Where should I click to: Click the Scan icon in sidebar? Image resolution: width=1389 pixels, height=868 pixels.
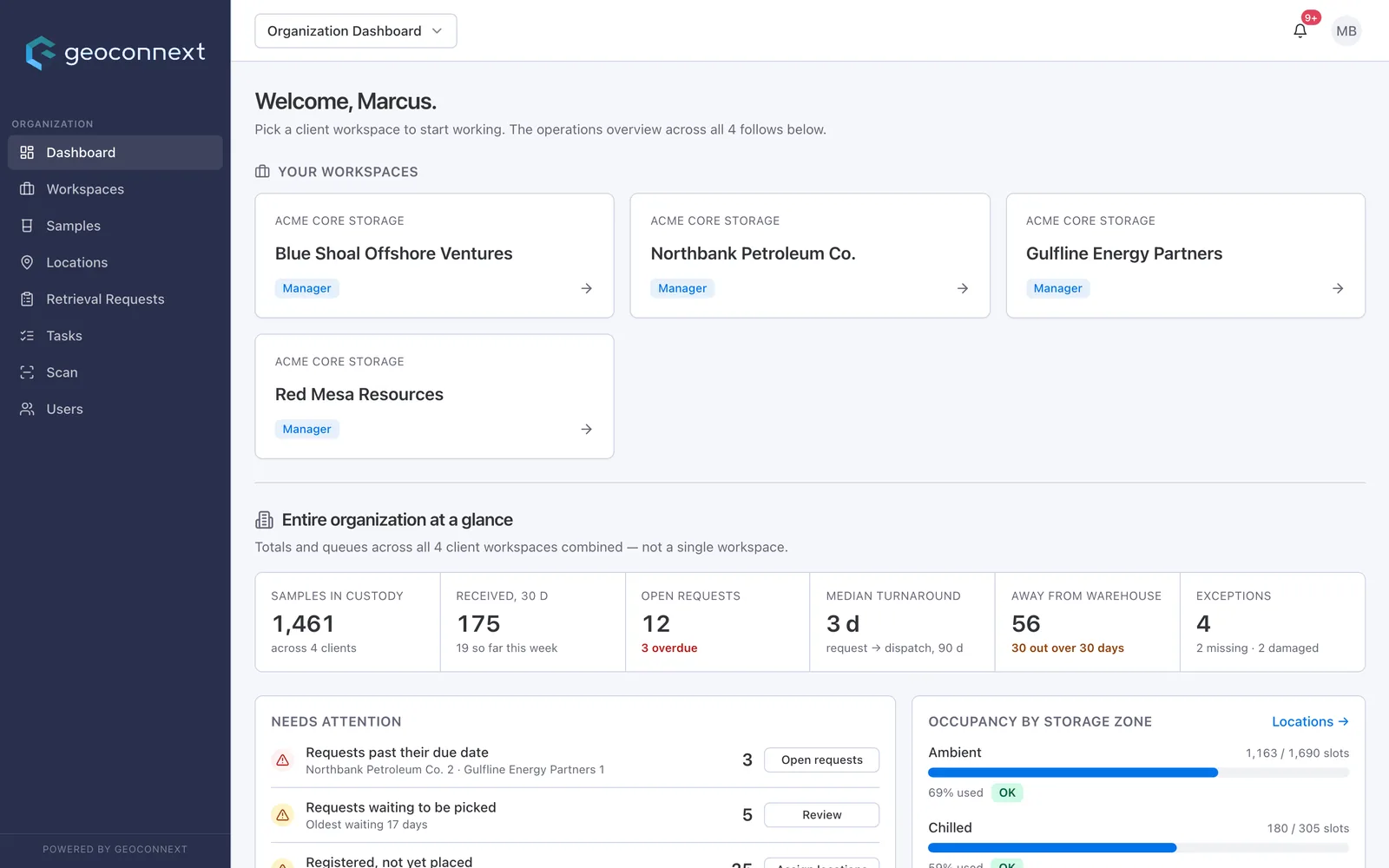27,372
